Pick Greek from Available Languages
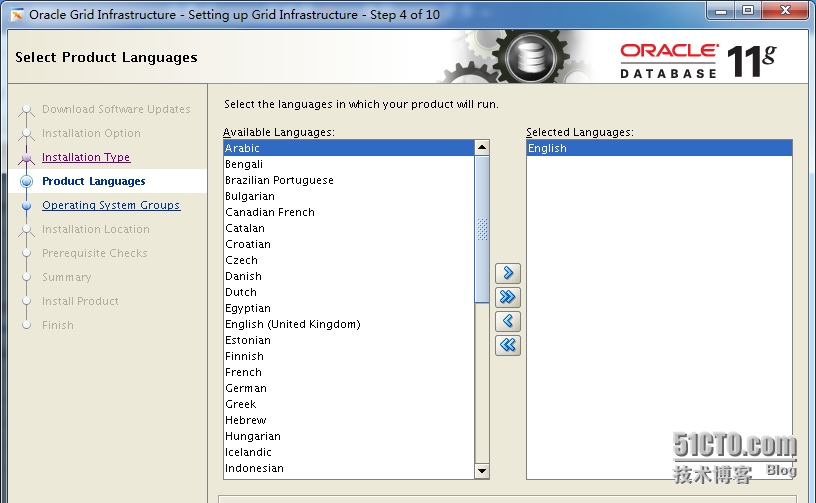 [x=349, y=404]
